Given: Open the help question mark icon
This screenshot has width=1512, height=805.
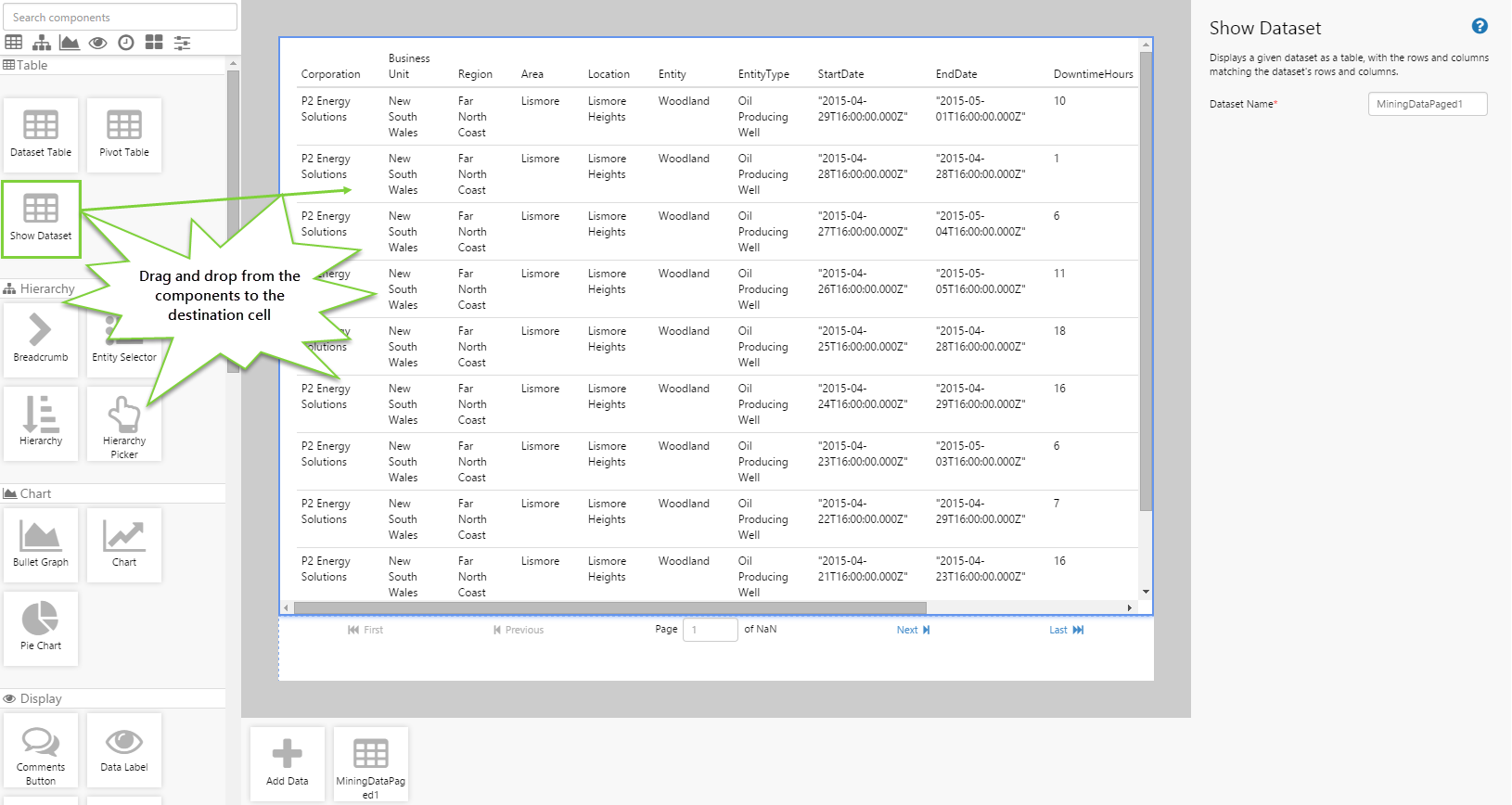Looking at the screenshot, I should click(1480, 26).
